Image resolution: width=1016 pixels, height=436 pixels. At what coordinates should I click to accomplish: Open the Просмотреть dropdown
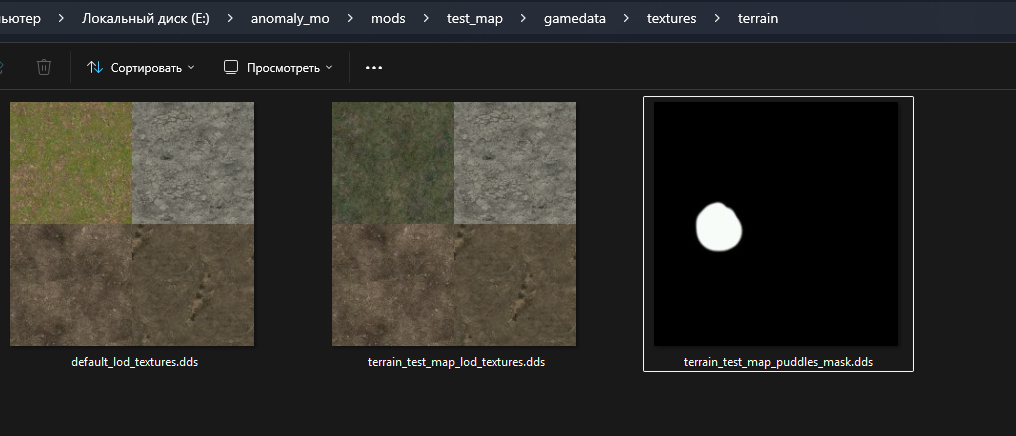point(278,67)
